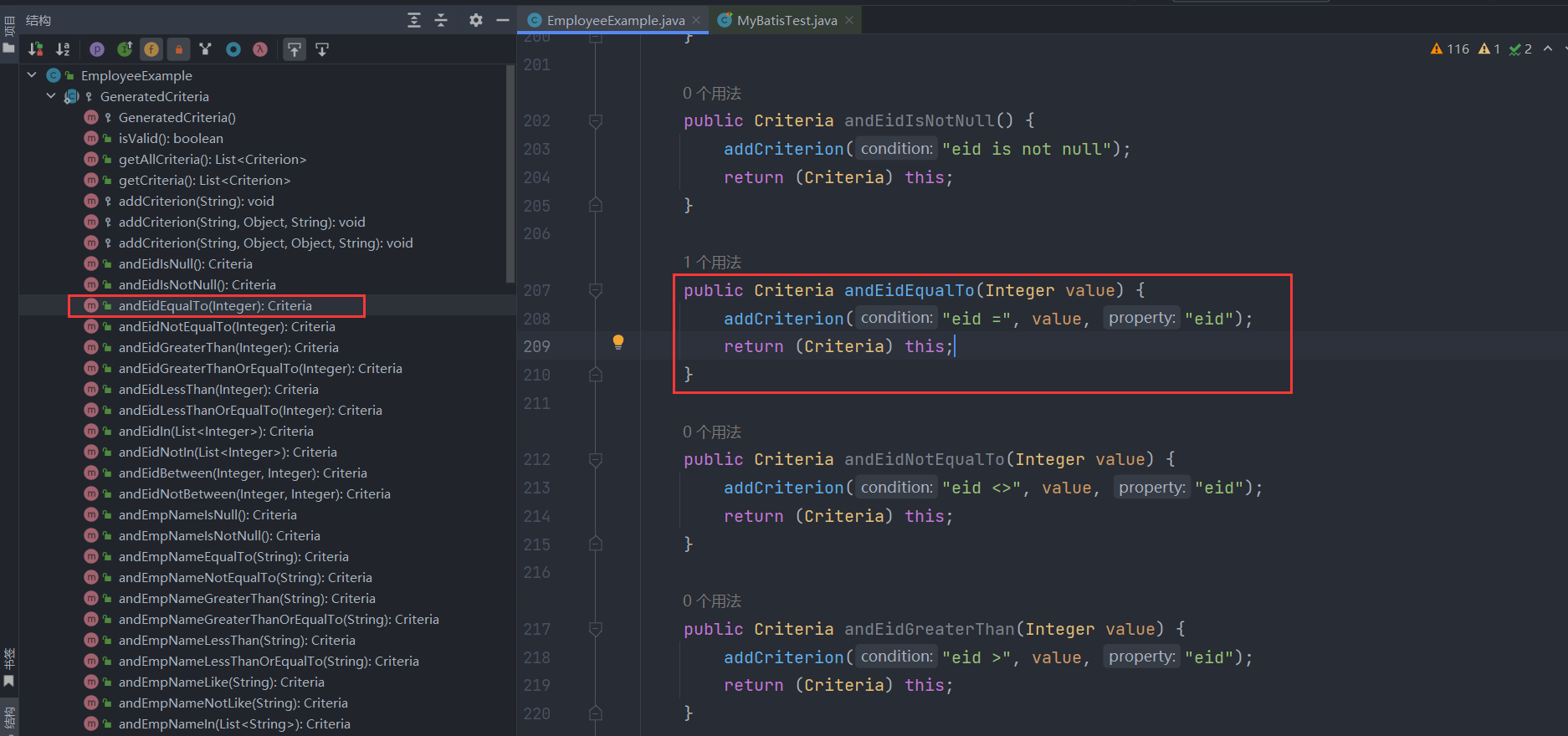Click the Structure panel vertical scrollbar

coord(510,174)
